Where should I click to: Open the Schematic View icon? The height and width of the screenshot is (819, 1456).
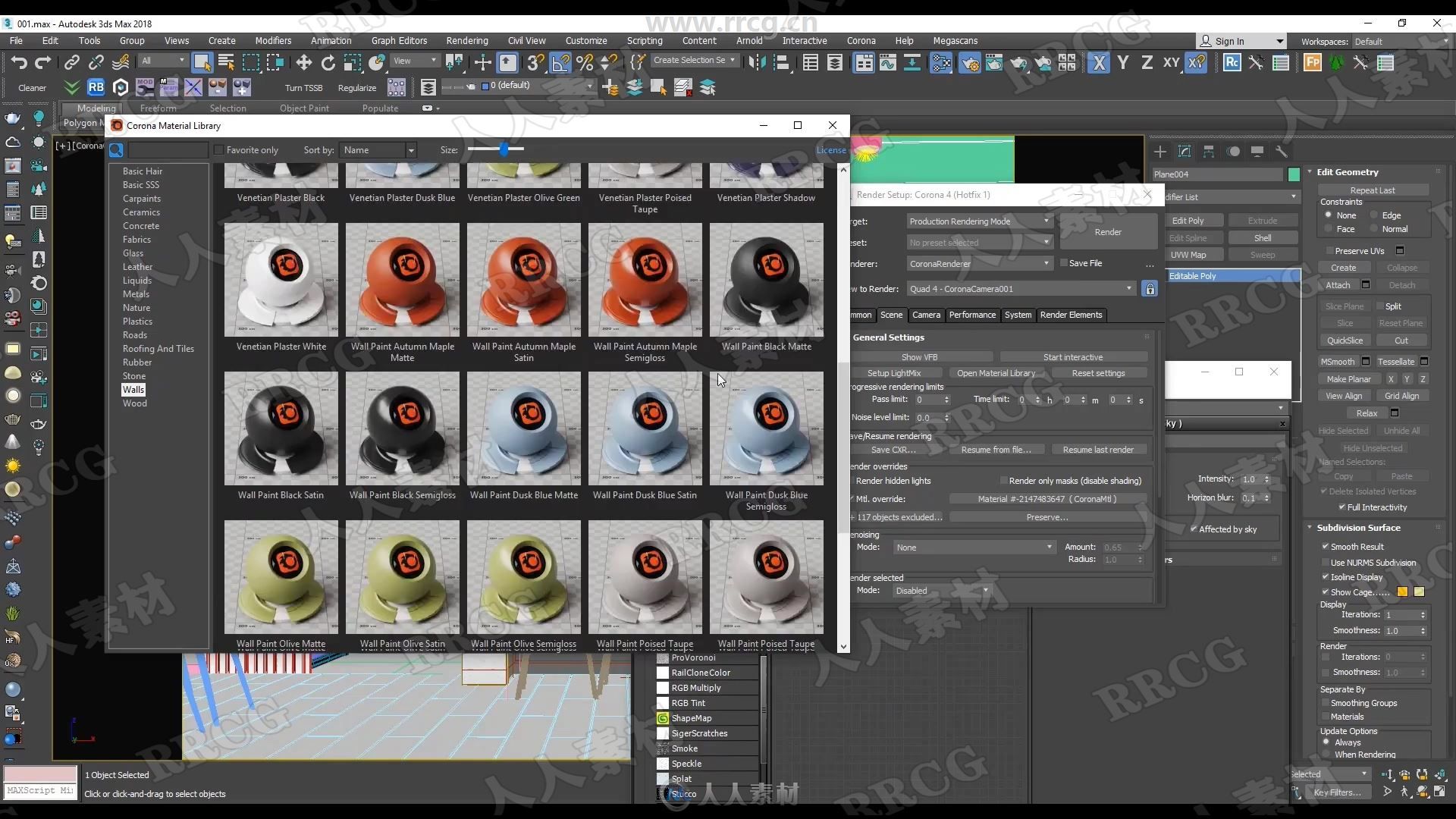(912, 62)
